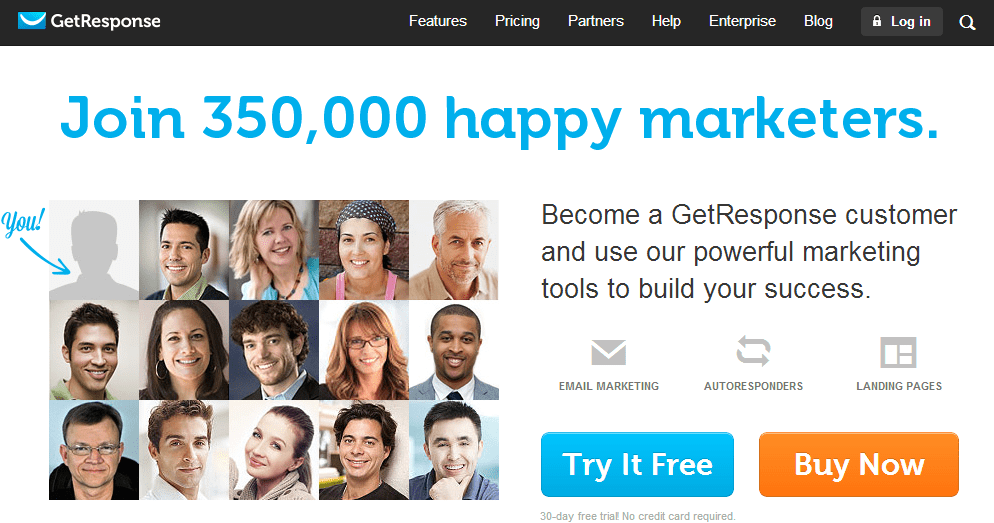Visit the Help section
This screenshot has width=994, height=523.
(x=666, y=21)
